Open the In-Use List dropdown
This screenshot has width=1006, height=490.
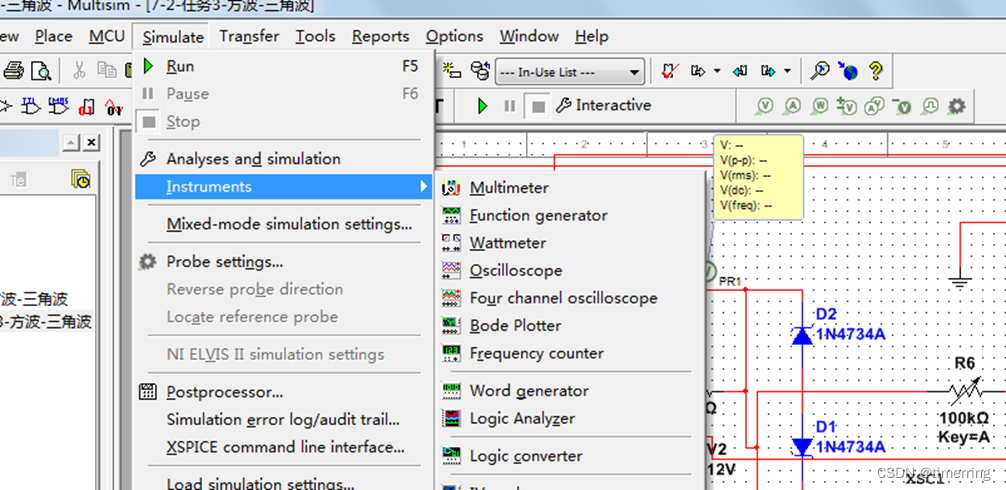point(570,72)
